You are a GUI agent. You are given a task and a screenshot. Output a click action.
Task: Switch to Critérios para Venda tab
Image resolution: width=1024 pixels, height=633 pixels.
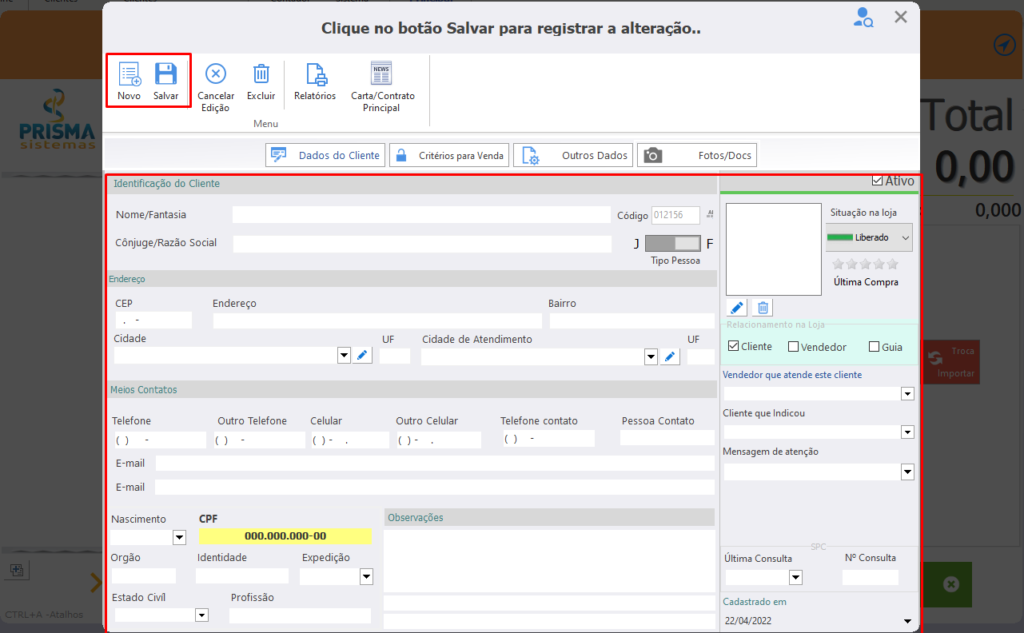449,155
